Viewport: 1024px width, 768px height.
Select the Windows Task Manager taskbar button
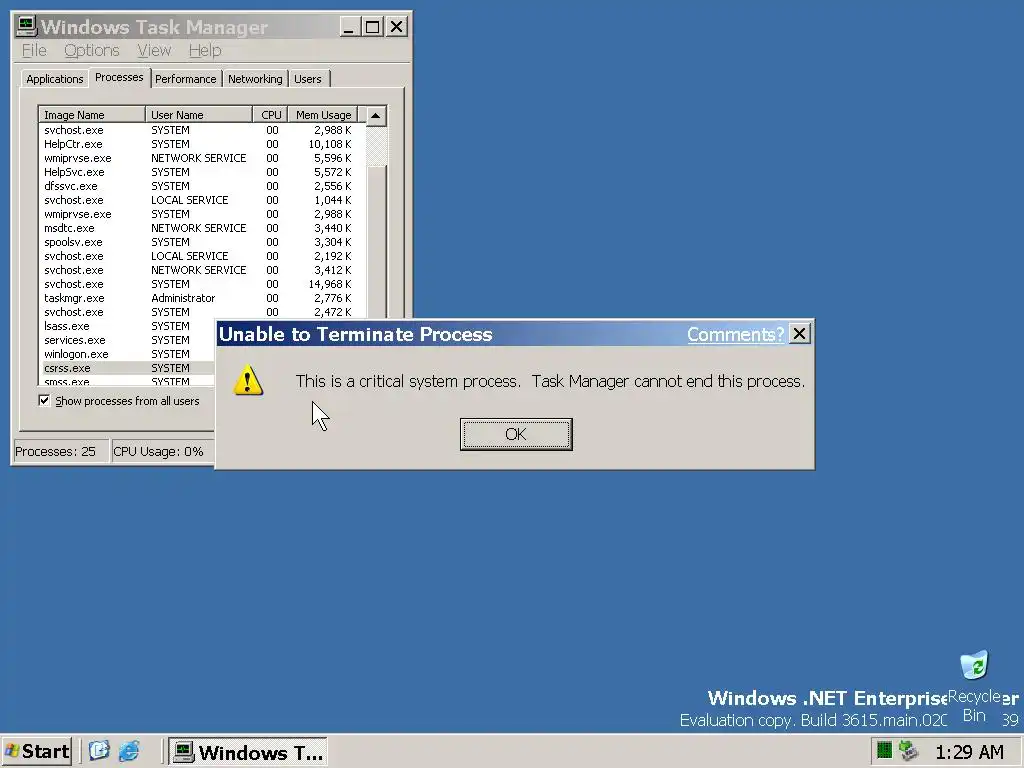point(248,752)
